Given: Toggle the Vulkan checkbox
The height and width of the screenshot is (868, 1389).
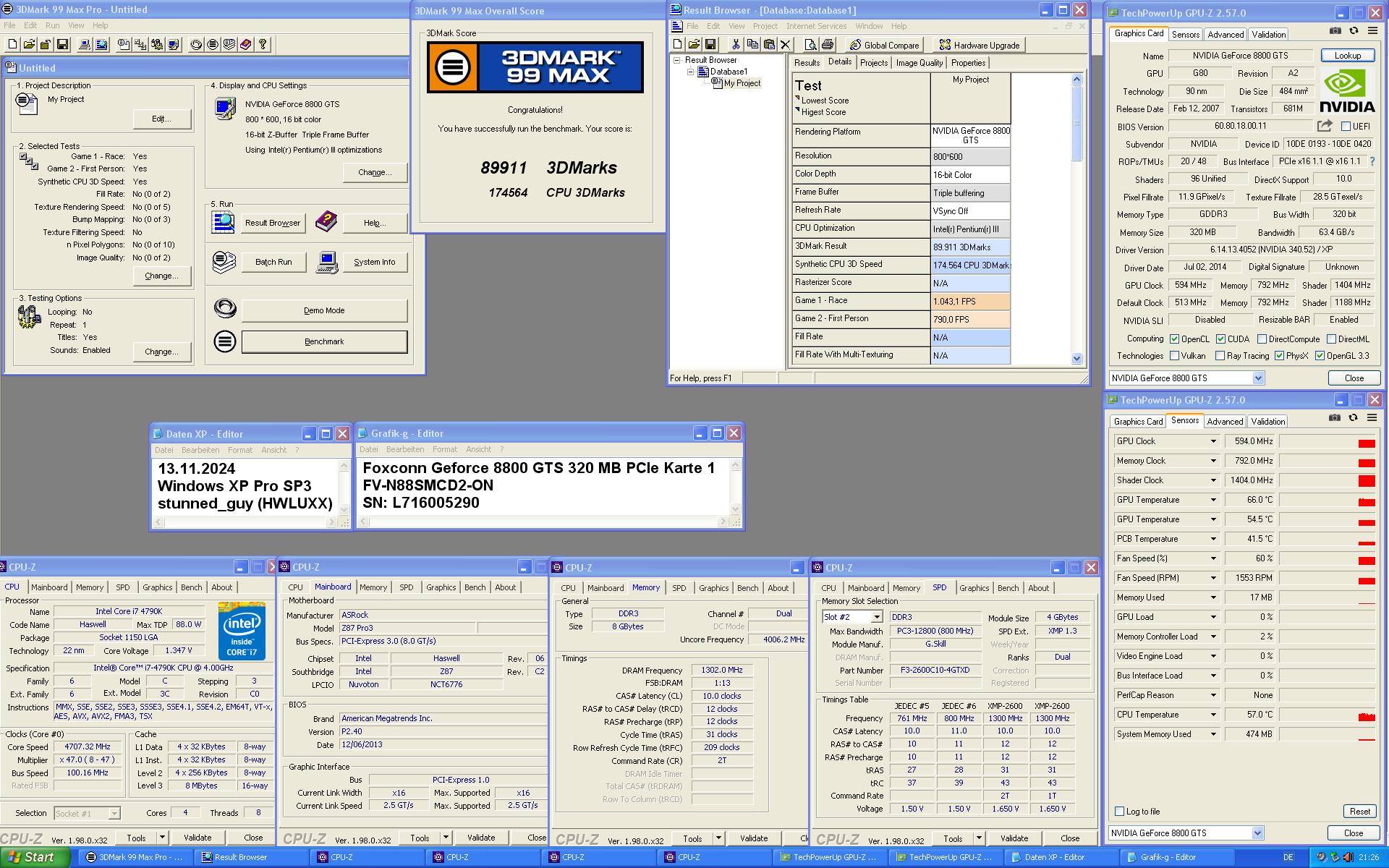Looking at the screenshot, I should click(x=1174, y=355).
